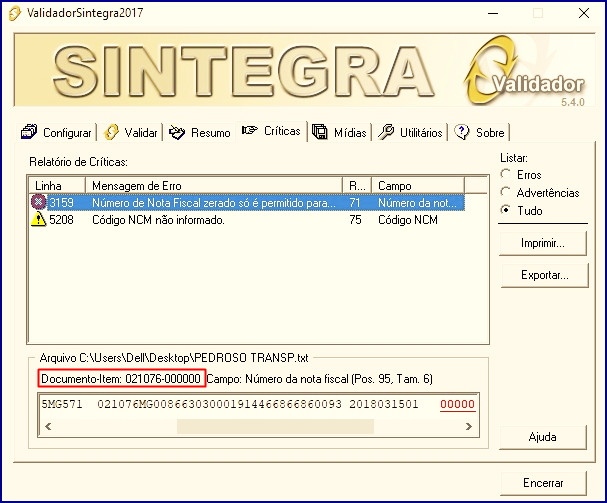607x503 pixels.
Task: Click the Resumo tab icon
Action: point(177,133)
